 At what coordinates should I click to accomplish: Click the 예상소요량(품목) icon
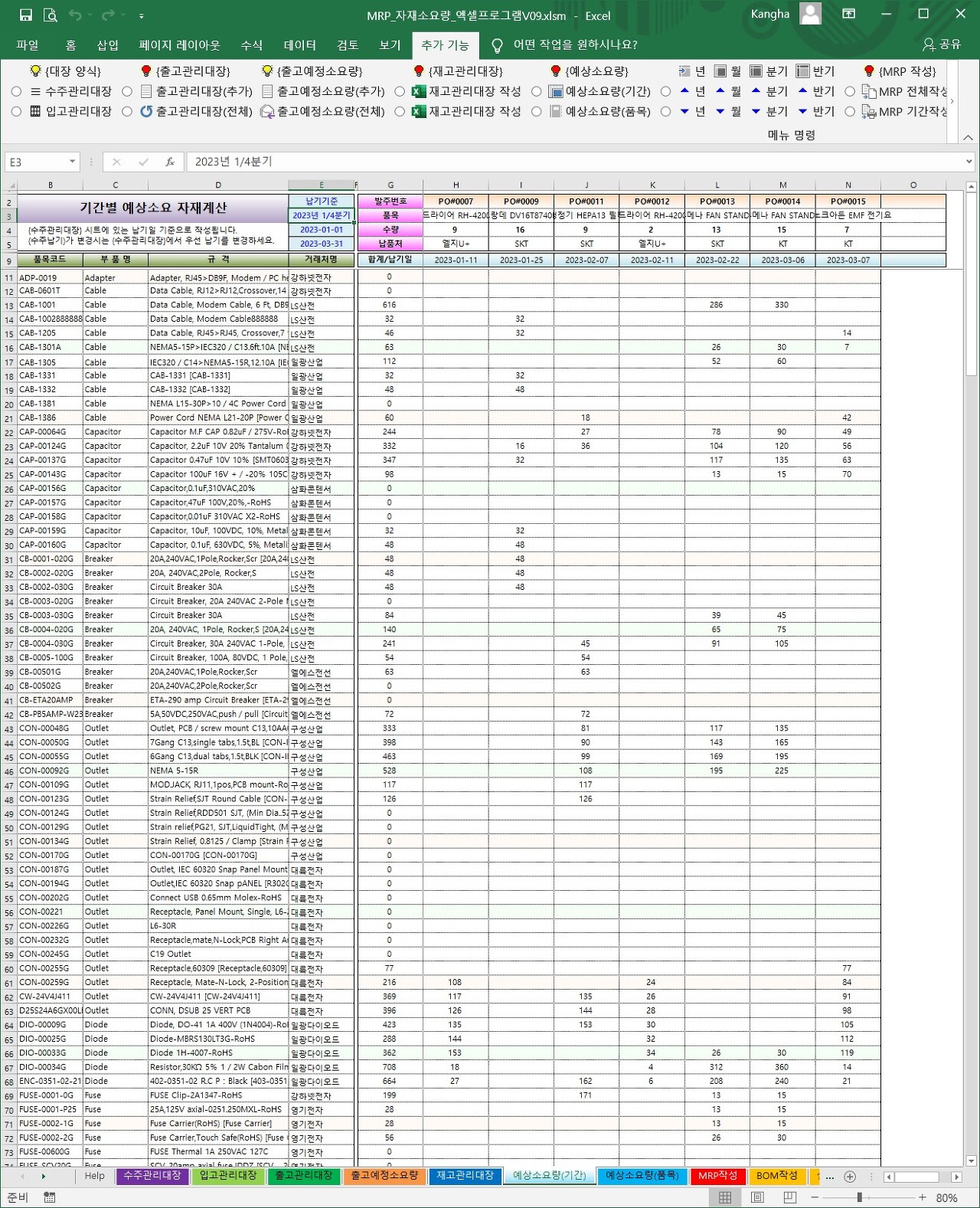556,111
